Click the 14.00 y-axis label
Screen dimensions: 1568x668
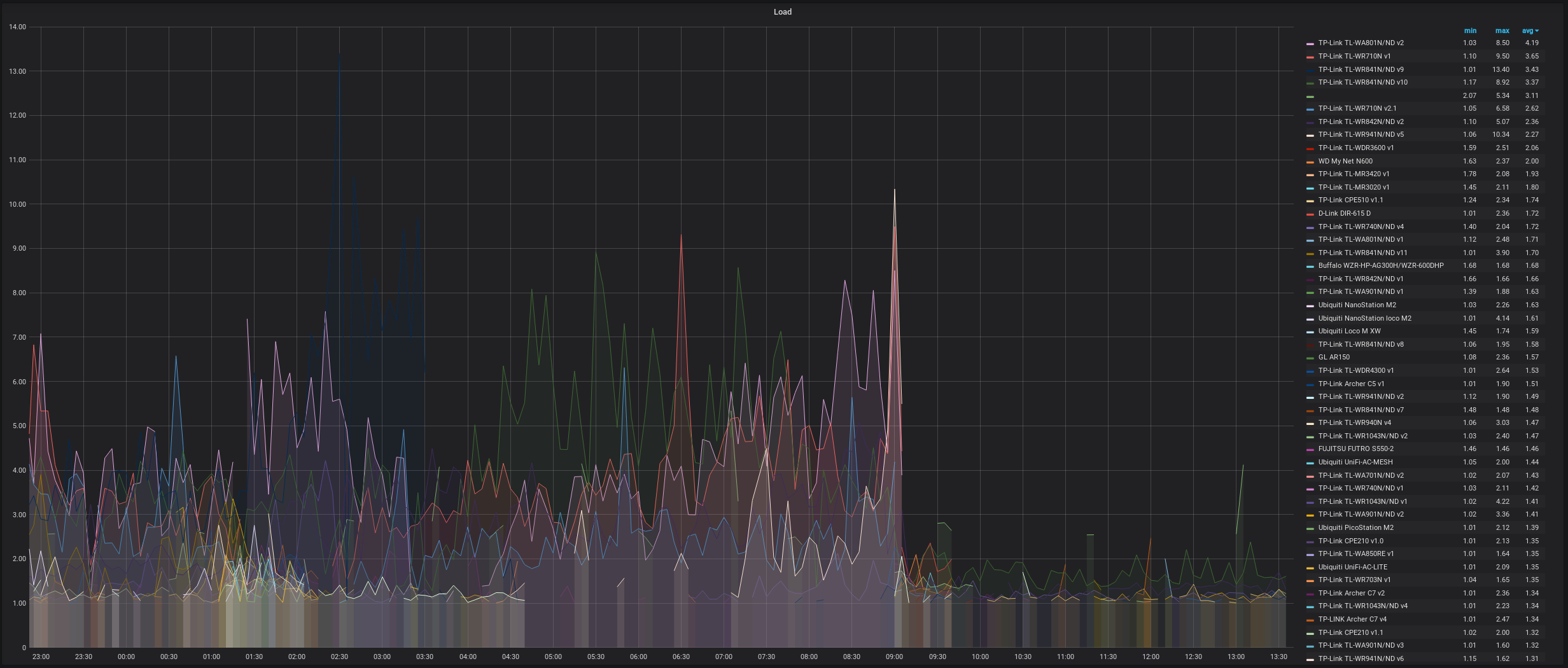click(x=17, y=27)
